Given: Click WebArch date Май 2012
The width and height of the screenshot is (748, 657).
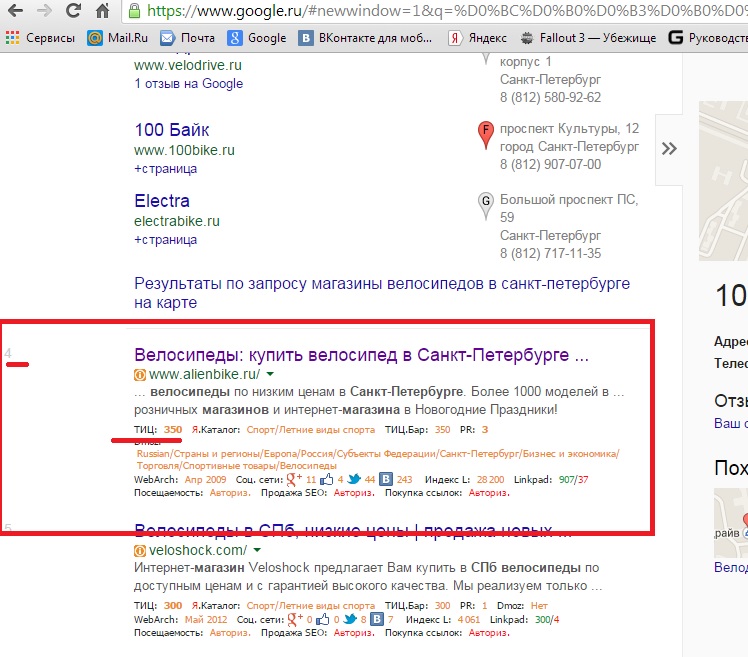Looking at the screenshot, I should (206, 619).
